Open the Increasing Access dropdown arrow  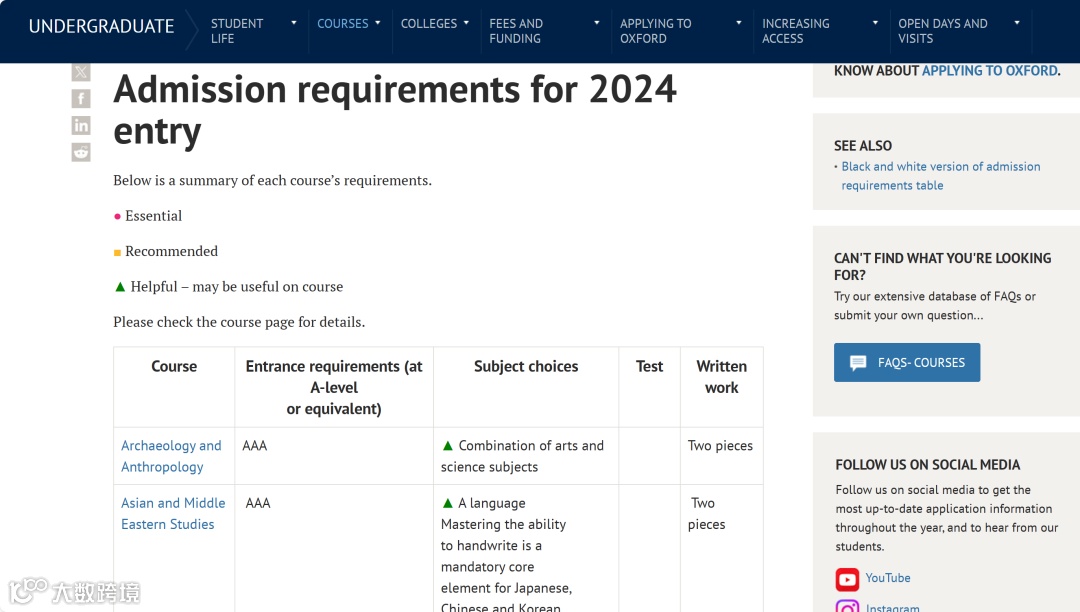(875, 23)
